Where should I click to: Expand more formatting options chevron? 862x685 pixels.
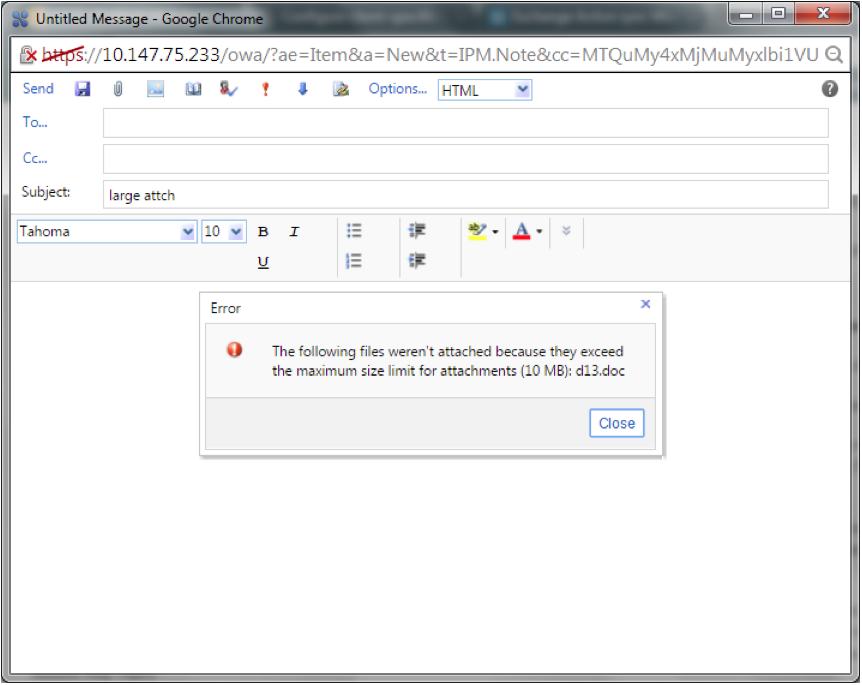point(566,231)
